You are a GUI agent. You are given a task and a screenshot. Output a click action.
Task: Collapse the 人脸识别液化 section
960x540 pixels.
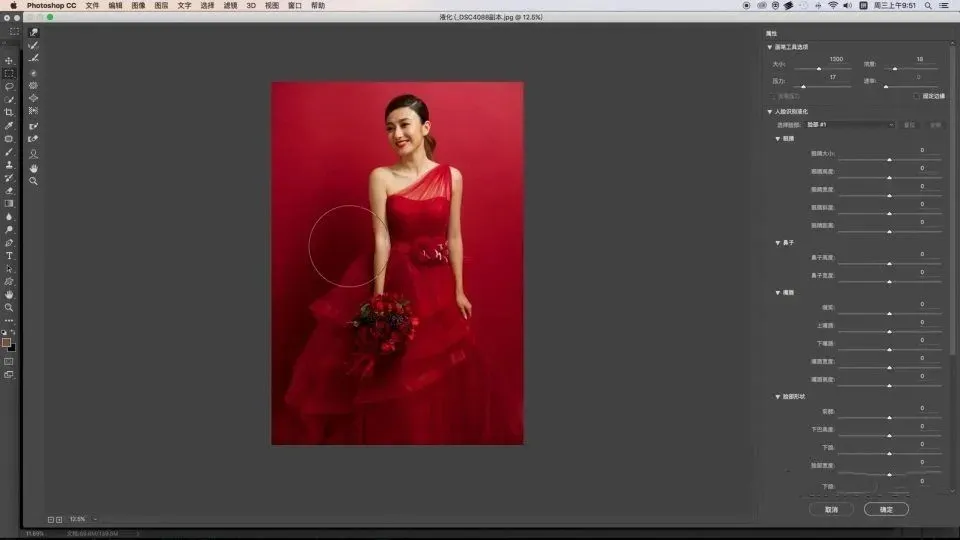tap(770, 111)
